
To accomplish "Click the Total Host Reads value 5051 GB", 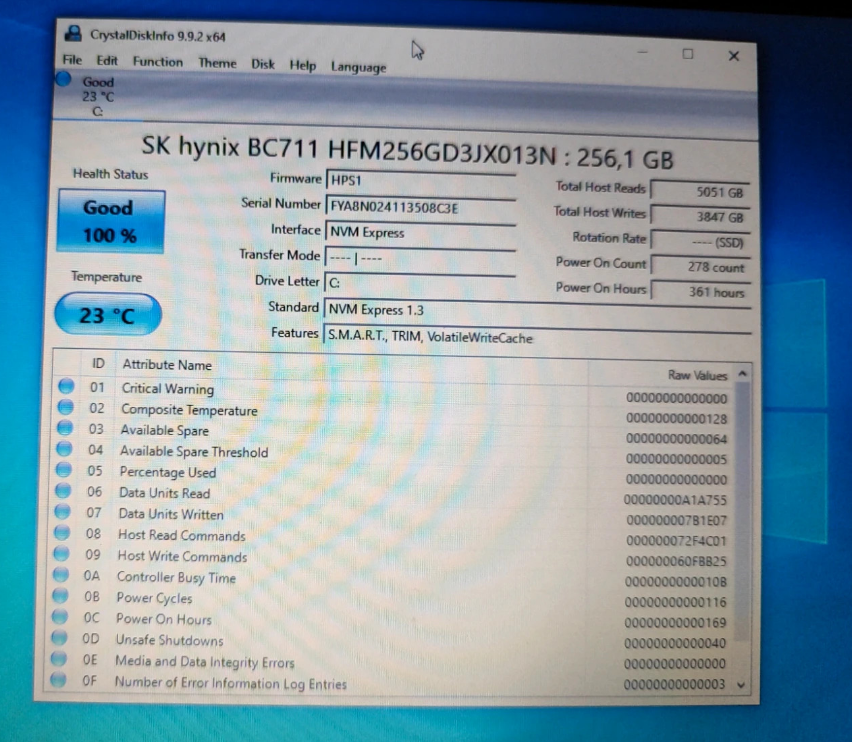I will (x=700, y=191).
